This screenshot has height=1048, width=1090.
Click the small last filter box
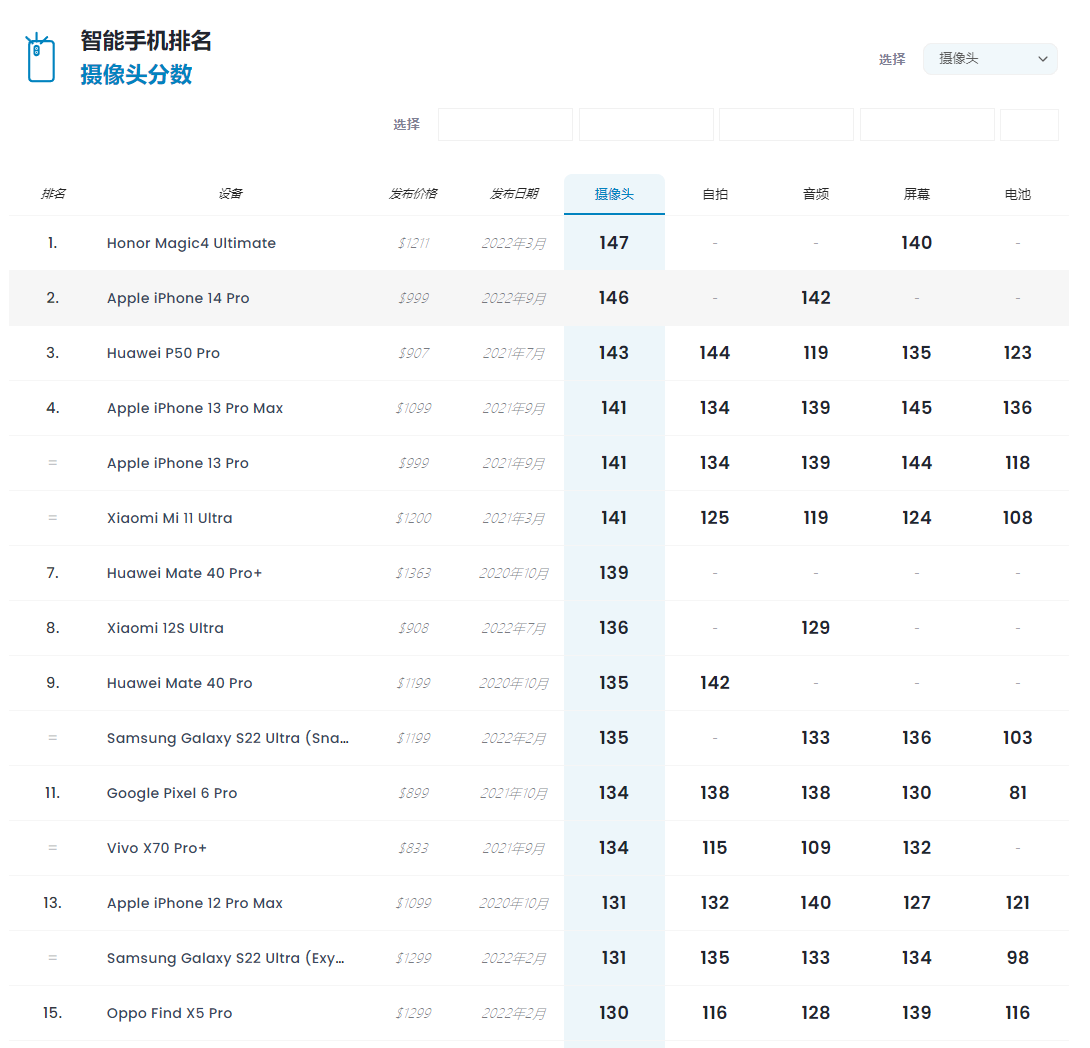click(1030, 124)
